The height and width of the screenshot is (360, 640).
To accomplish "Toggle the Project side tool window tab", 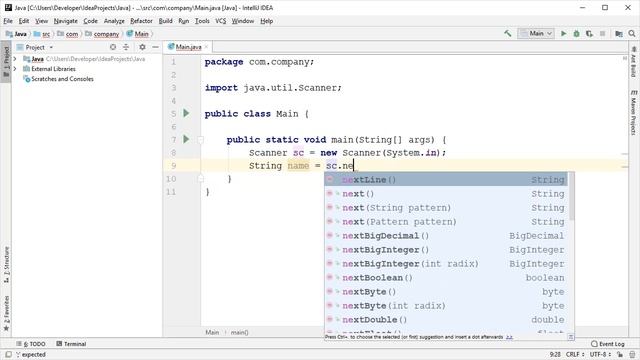I will (6, 61).
